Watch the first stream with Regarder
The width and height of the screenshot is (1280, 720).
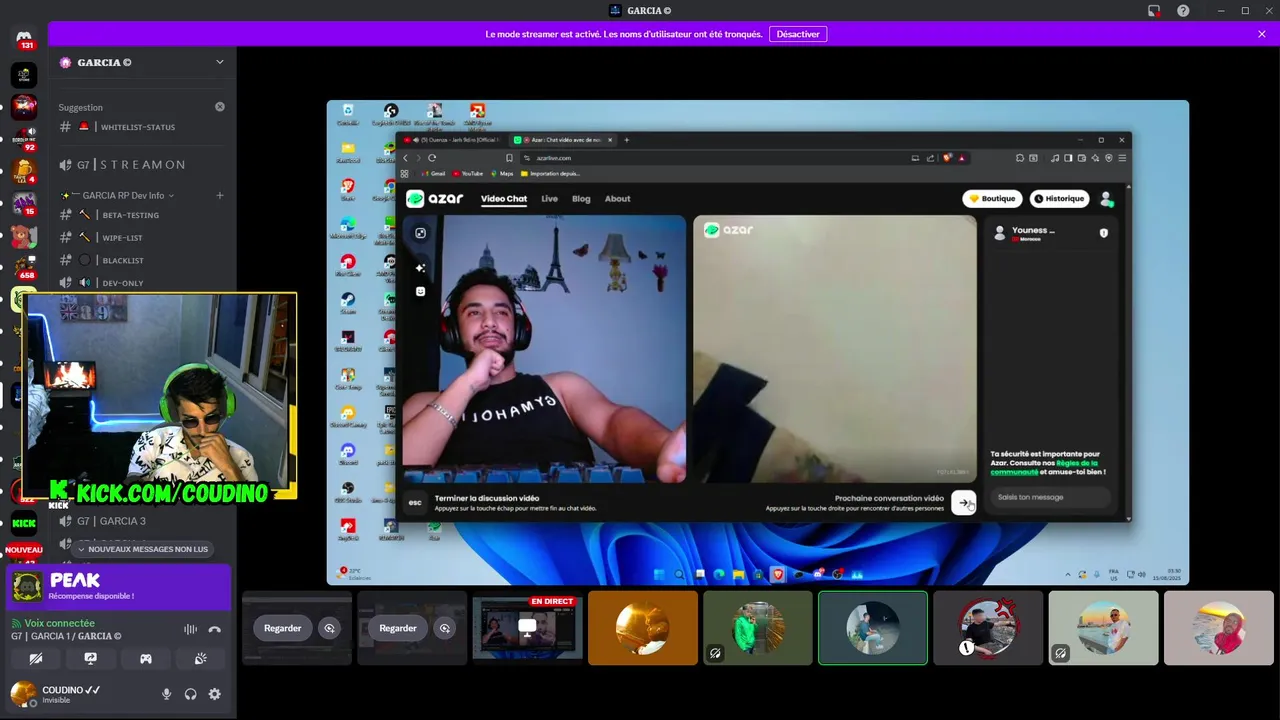point(282,628)
